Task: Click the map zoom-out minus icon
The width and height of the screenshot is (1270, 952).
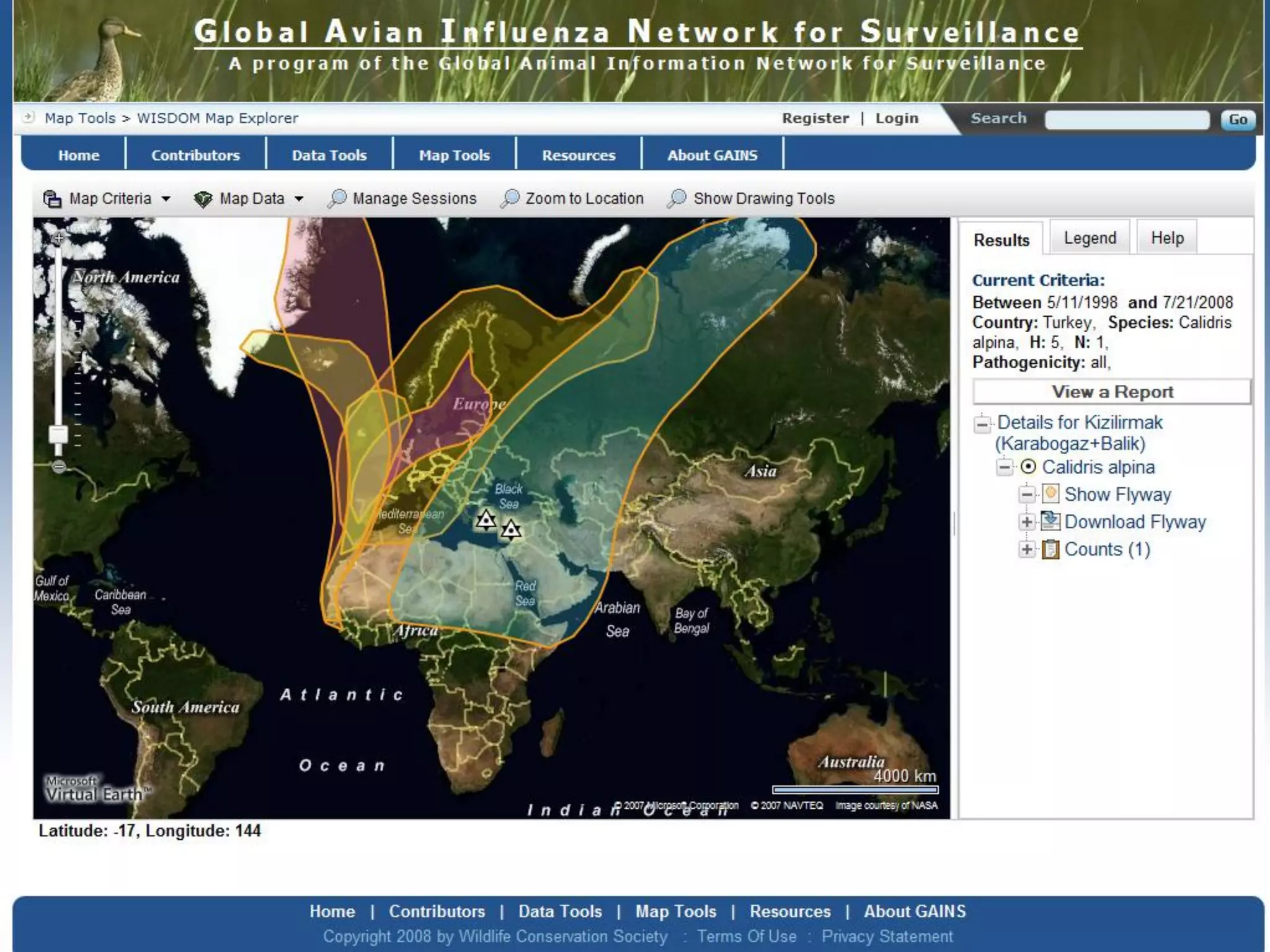Action: pos(58,466)
